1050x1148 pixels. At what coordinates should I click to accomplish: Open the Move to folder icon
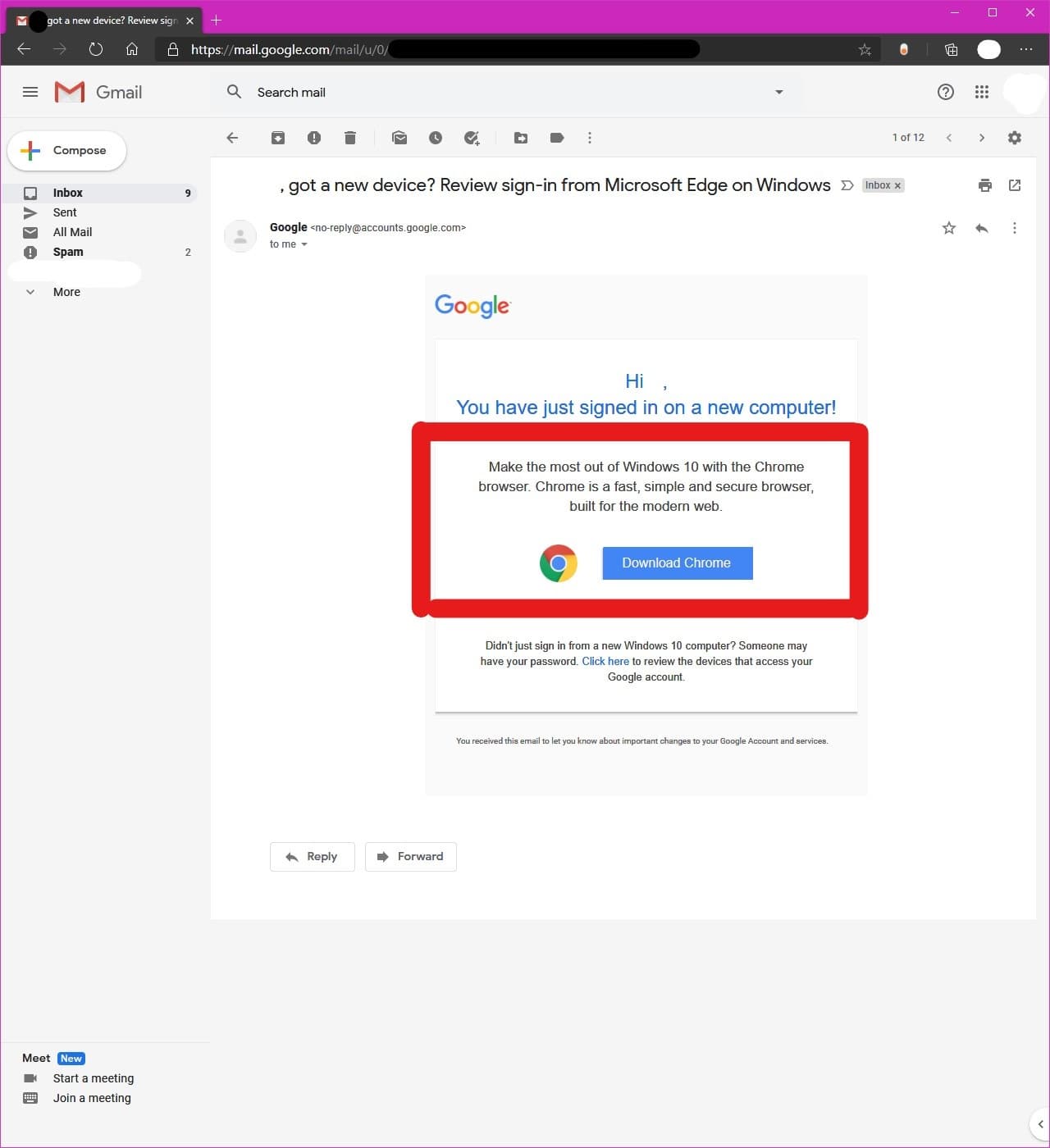point(521,138)
